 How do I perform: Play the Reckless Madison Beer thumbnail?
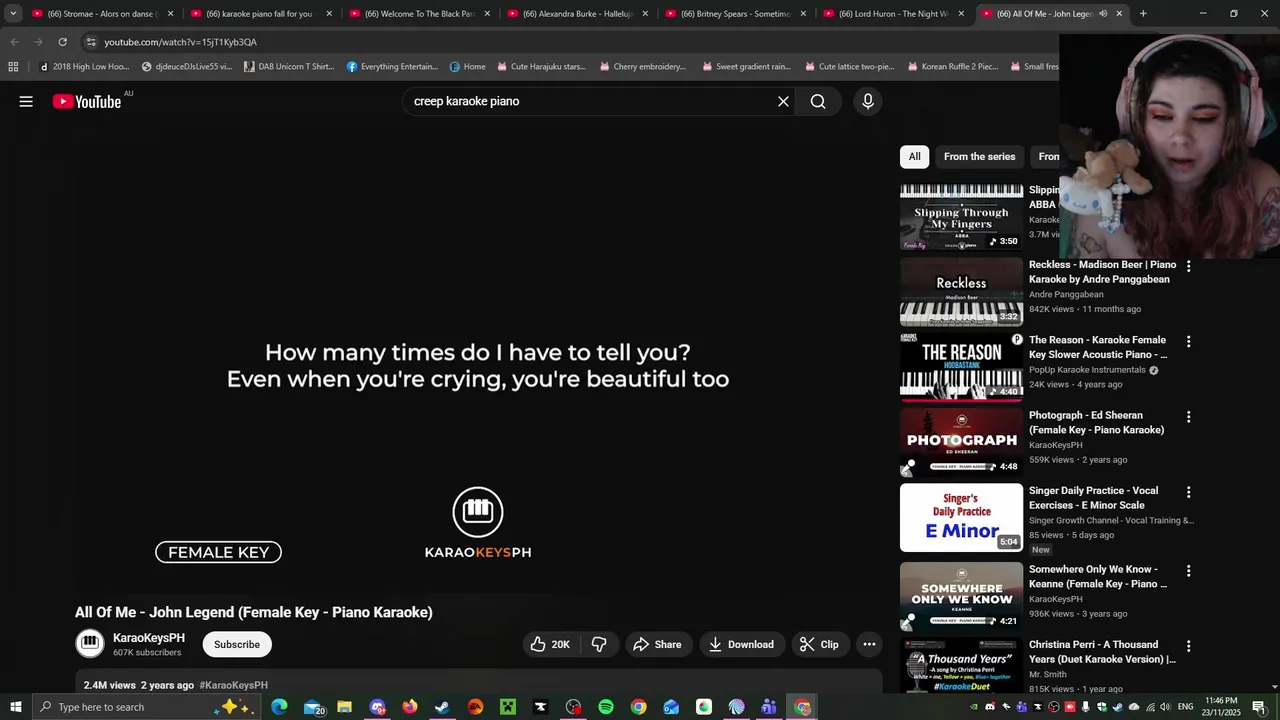[x=961, y=292]
